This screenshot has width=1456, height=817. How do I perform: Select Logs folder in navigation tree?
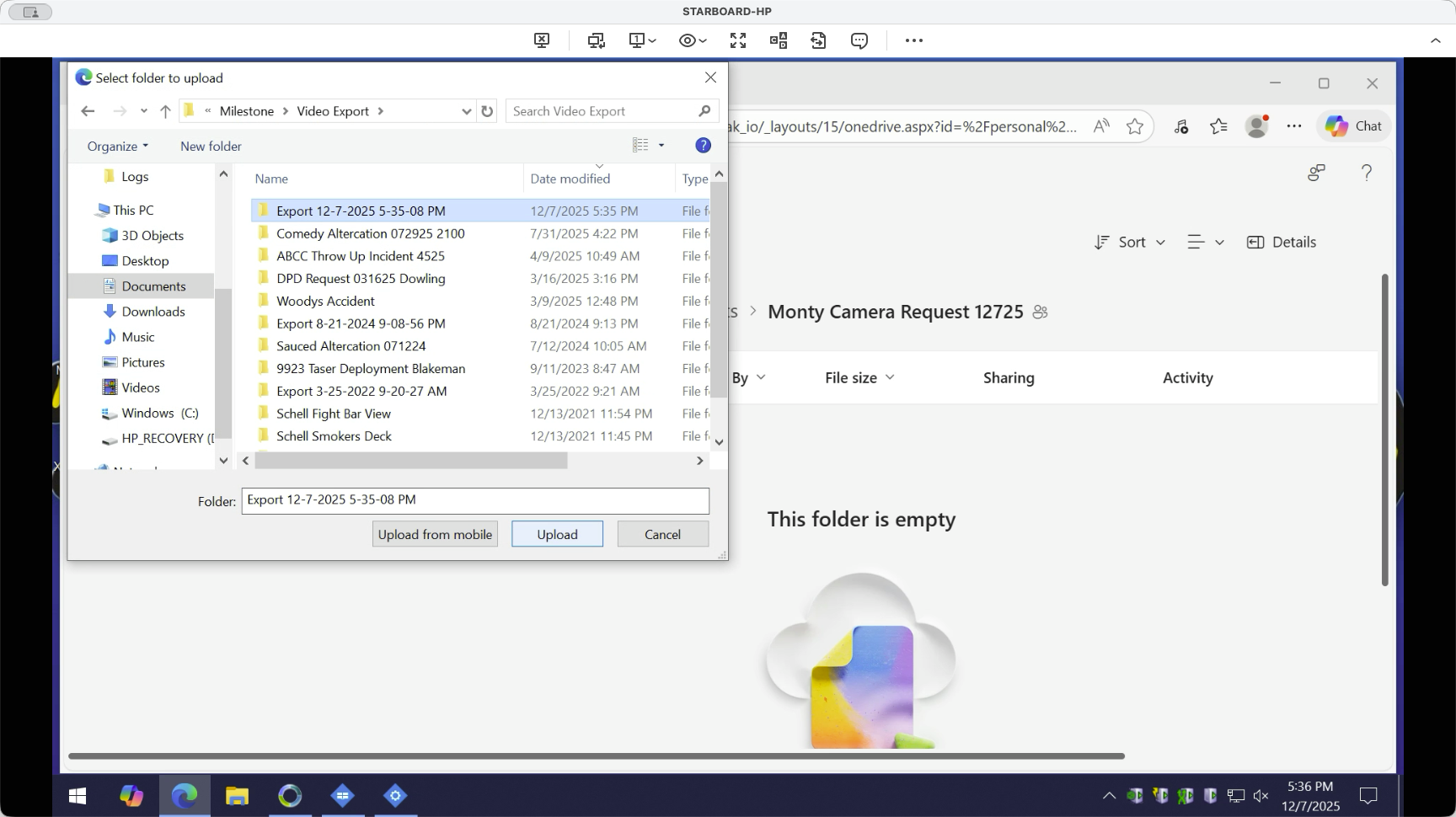click(x=135, y=176)
